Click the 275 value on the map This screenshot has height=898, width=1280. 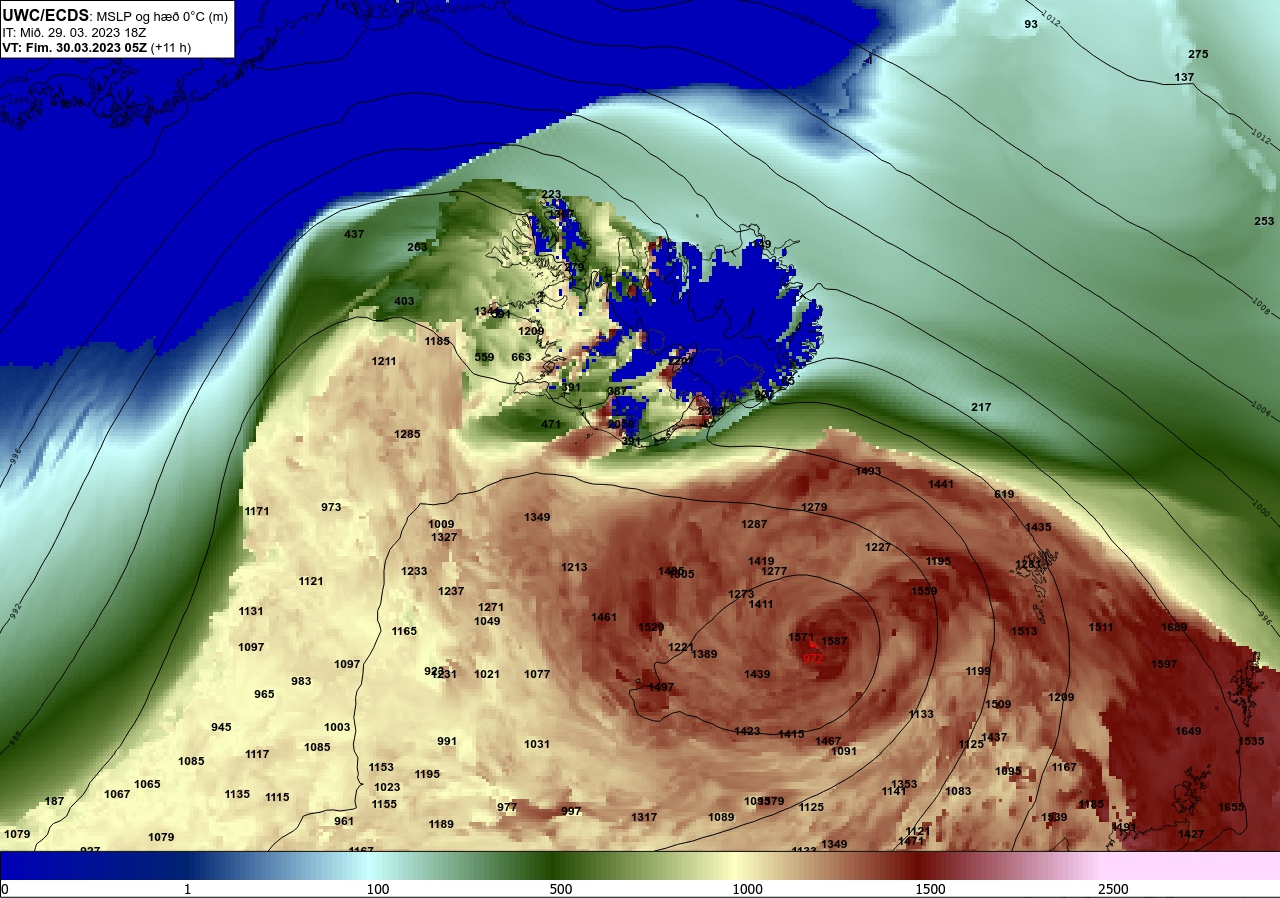[1198, 54]
